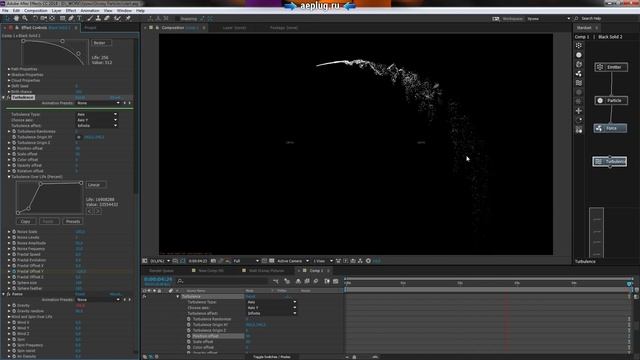Viewport: 640px width, 360px height.
Task: Click the Bezier interpolation button
Action: pyautogui.click(x=100, y=43)
